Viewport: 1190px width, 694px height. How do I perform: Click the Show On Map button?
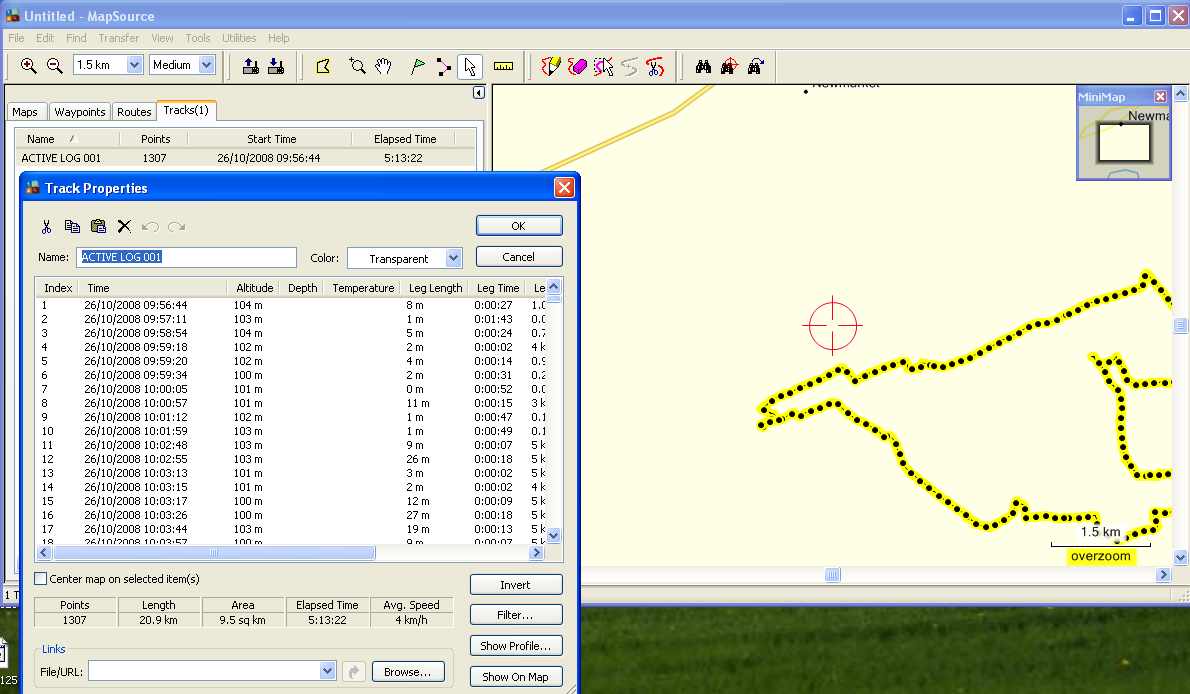[x=516, y=677]
